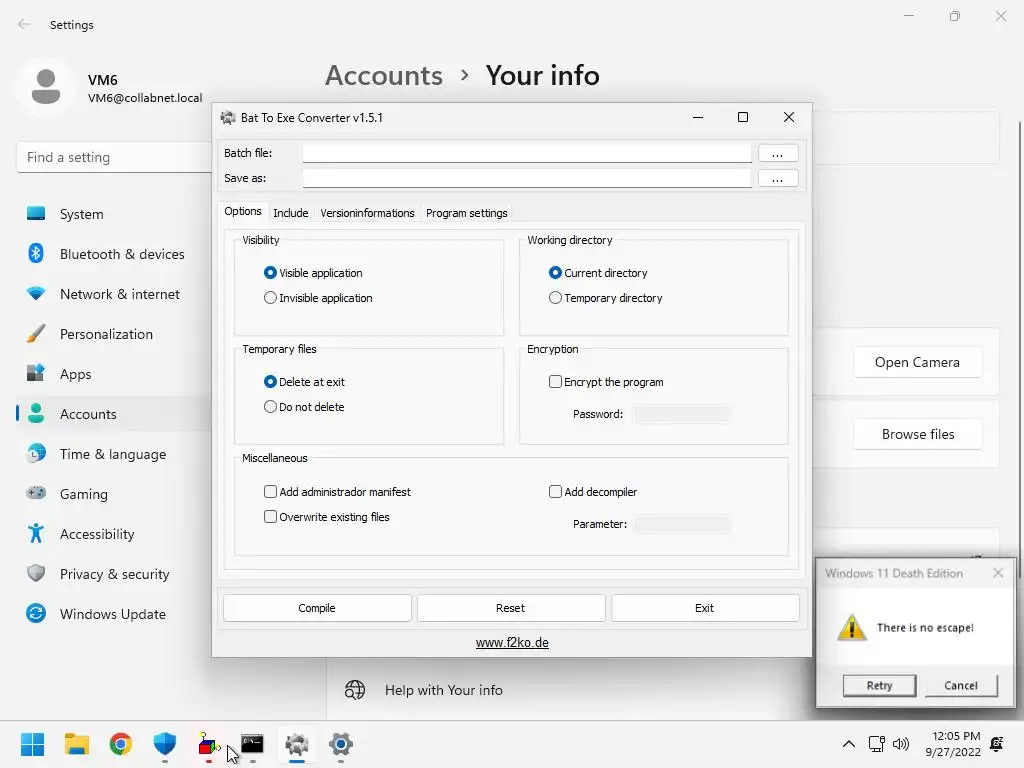1024x768 pixels.
Task: Switch to the Options tab
Action: click(242, 212)
